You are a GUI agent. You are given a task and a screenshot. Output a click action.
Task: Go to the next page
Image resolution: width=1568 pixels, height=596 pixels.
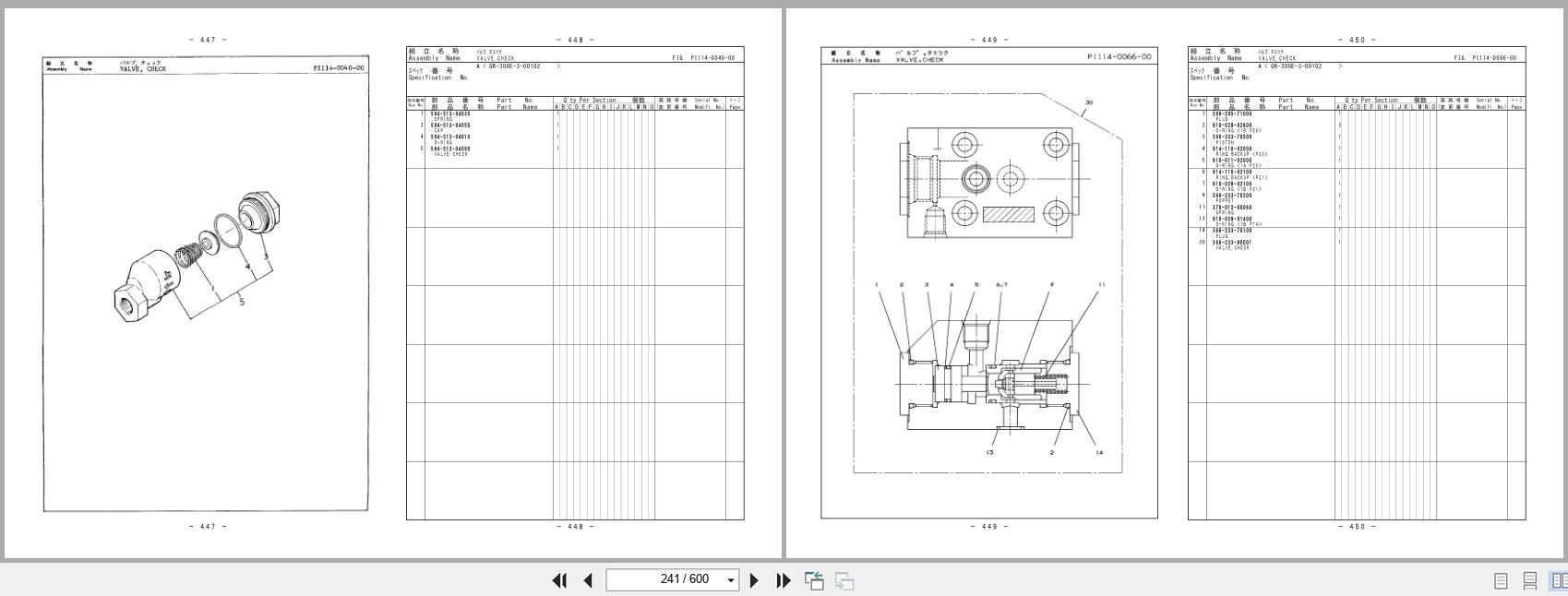pyautogui.click(x=754, y=580)
